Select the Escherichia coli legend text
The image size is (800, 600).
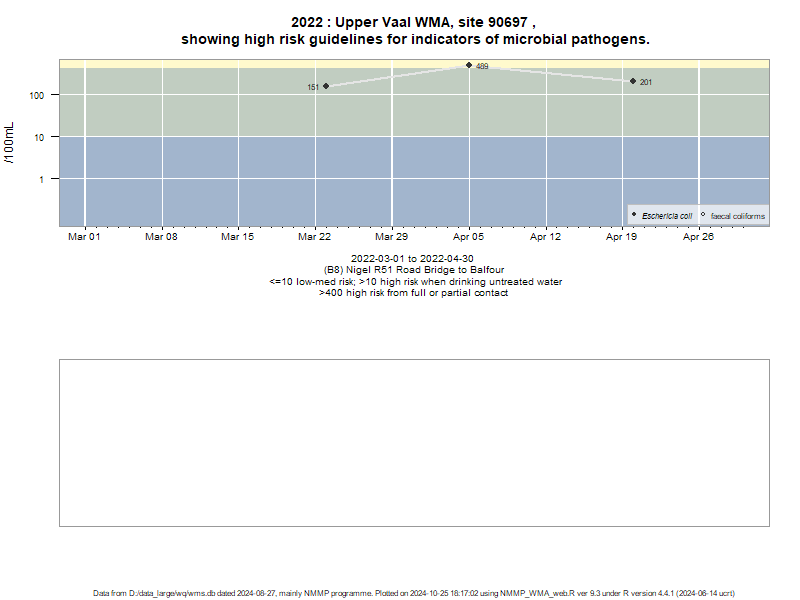pos(667,216)
